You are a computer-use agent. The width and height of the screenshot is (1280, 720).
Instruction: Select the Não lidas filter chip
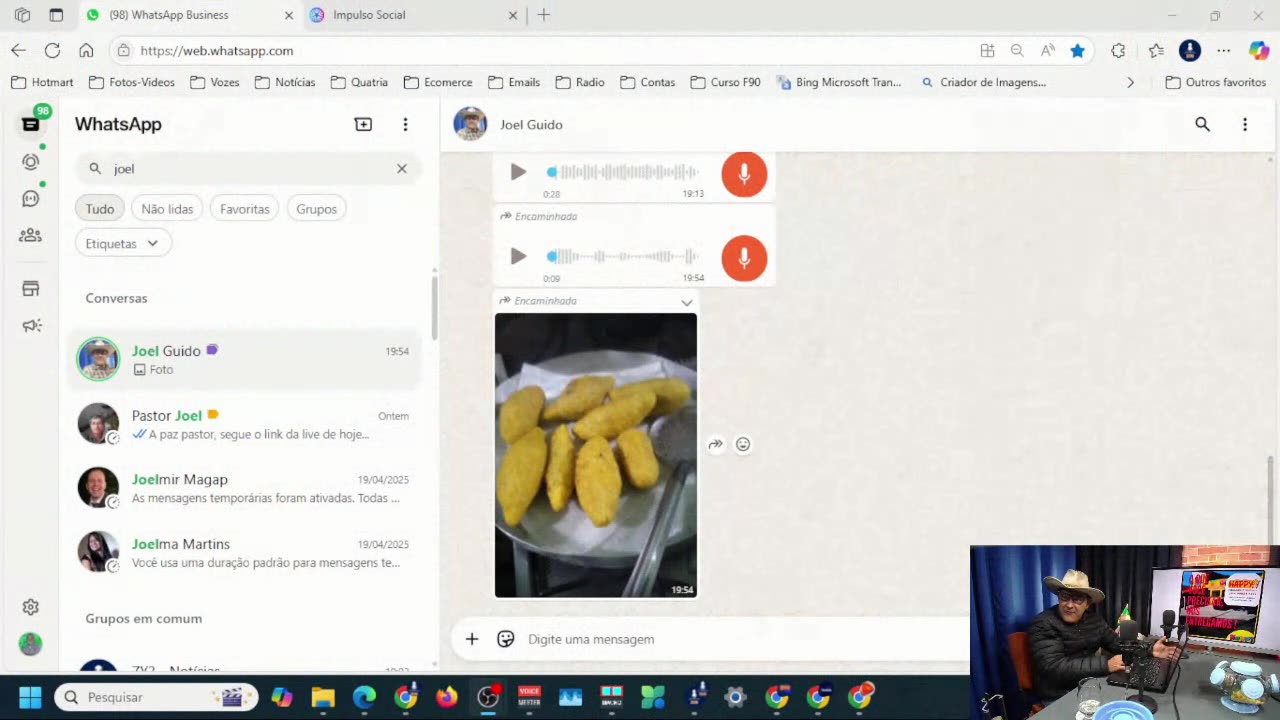point(167,209)
